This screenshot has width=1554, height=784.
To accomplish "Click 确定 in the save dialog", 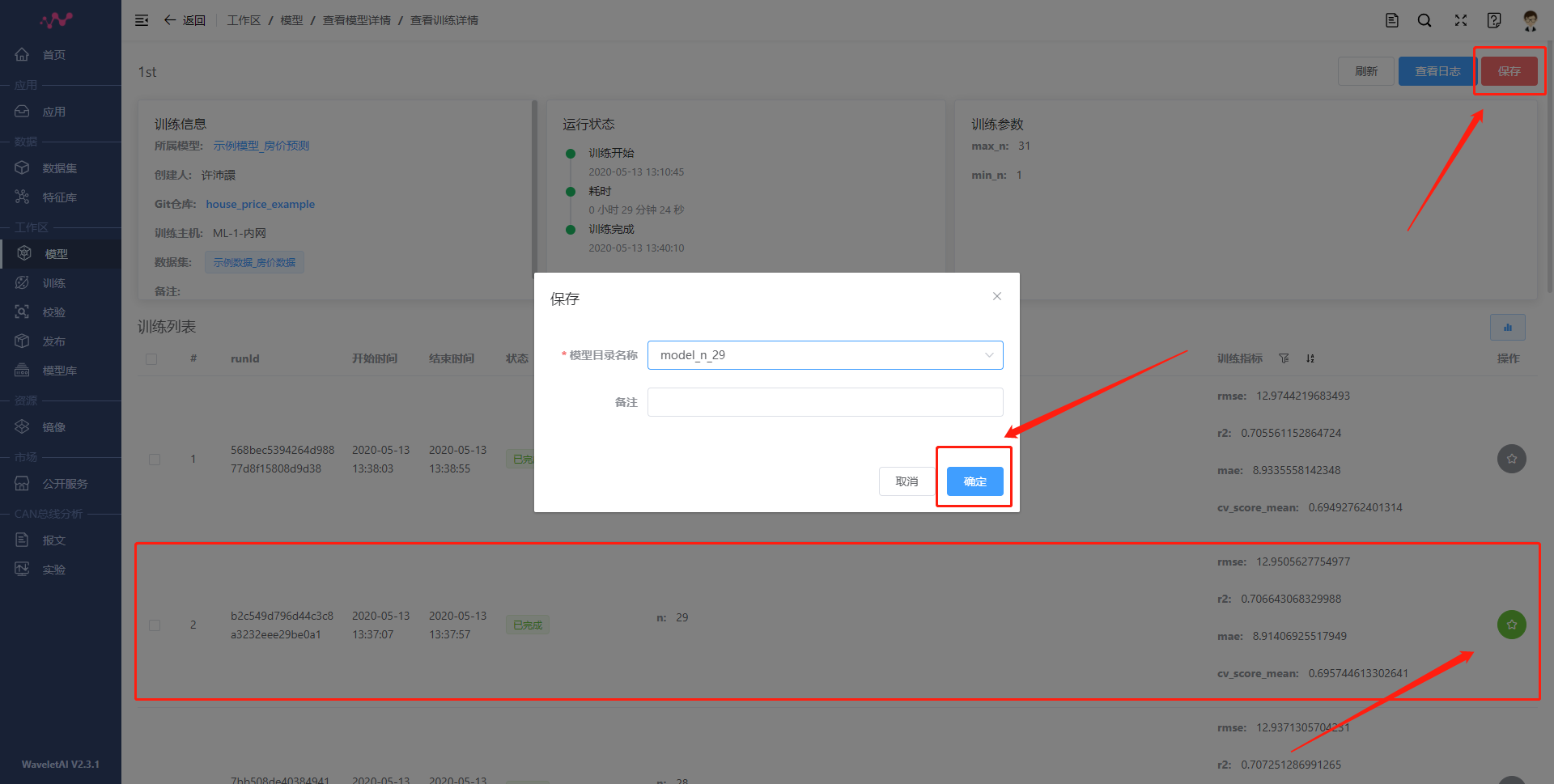I will 975,481.
